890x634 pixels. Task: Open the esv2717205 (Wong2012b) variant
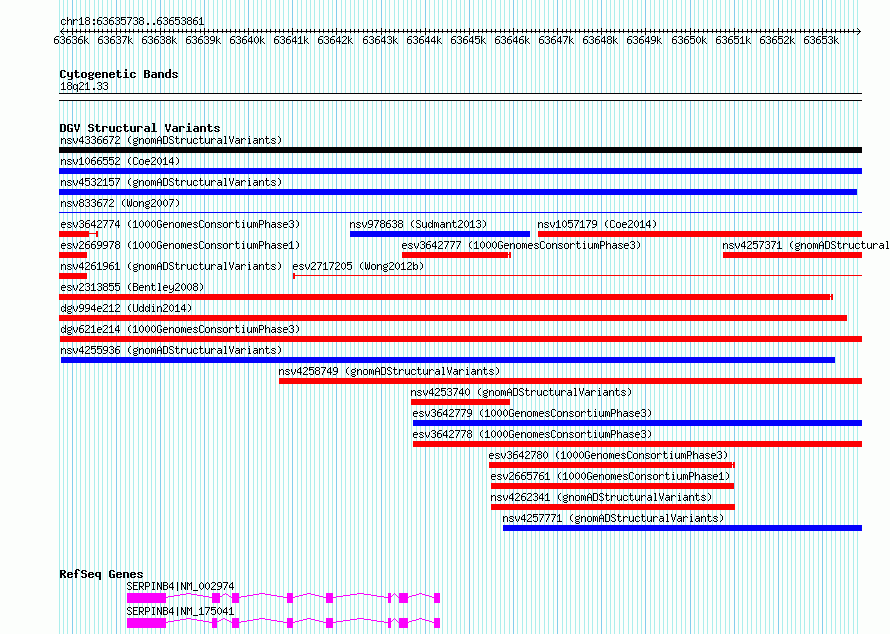pyautogui.click(x=358, y=266)
